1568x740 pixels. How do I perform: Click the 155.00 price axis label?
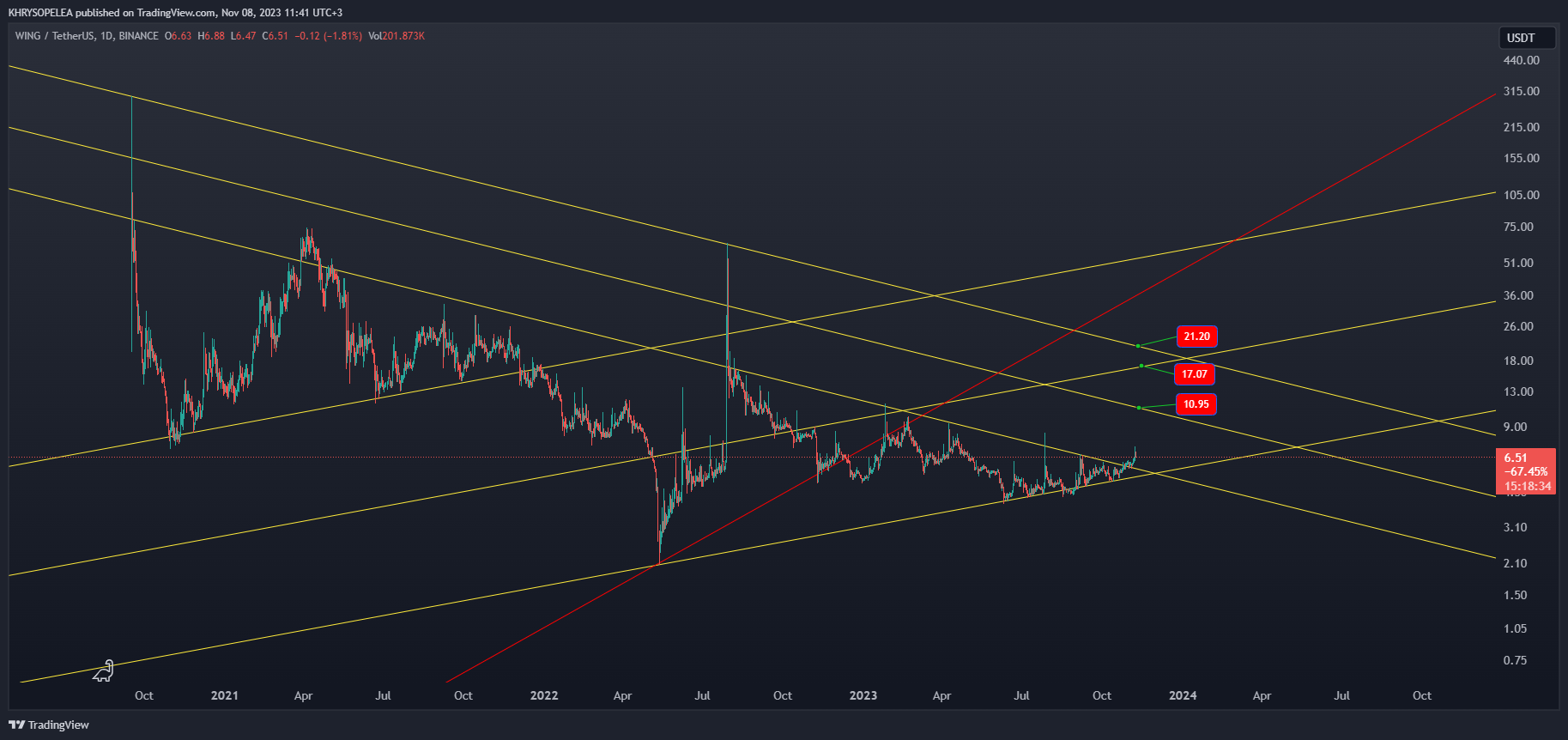[x=1521, y=158]
